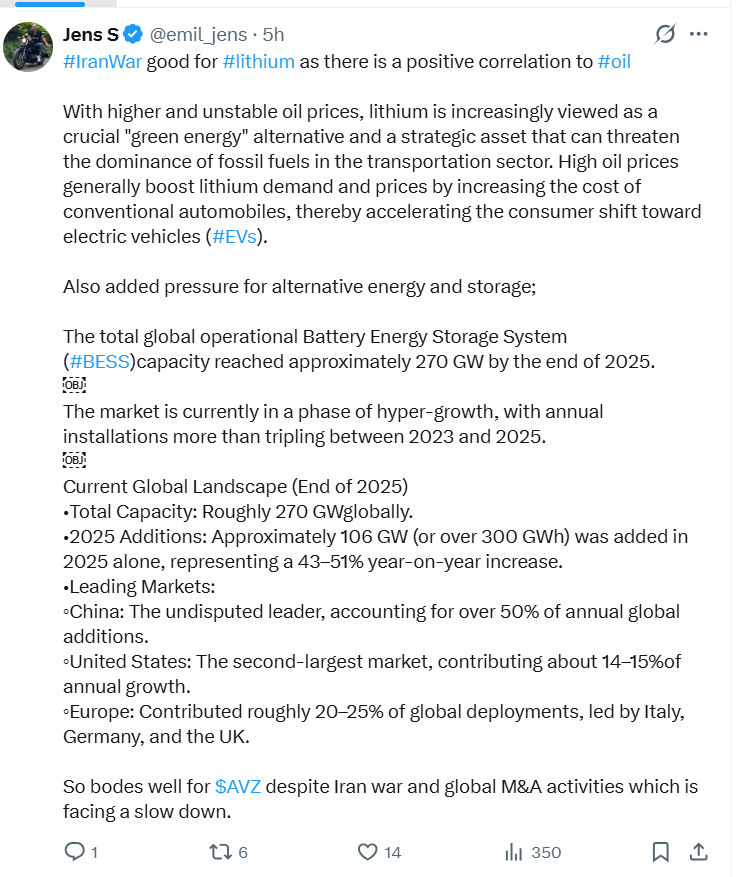Follow the #lithium hashtag link

[x=258, y=61]
